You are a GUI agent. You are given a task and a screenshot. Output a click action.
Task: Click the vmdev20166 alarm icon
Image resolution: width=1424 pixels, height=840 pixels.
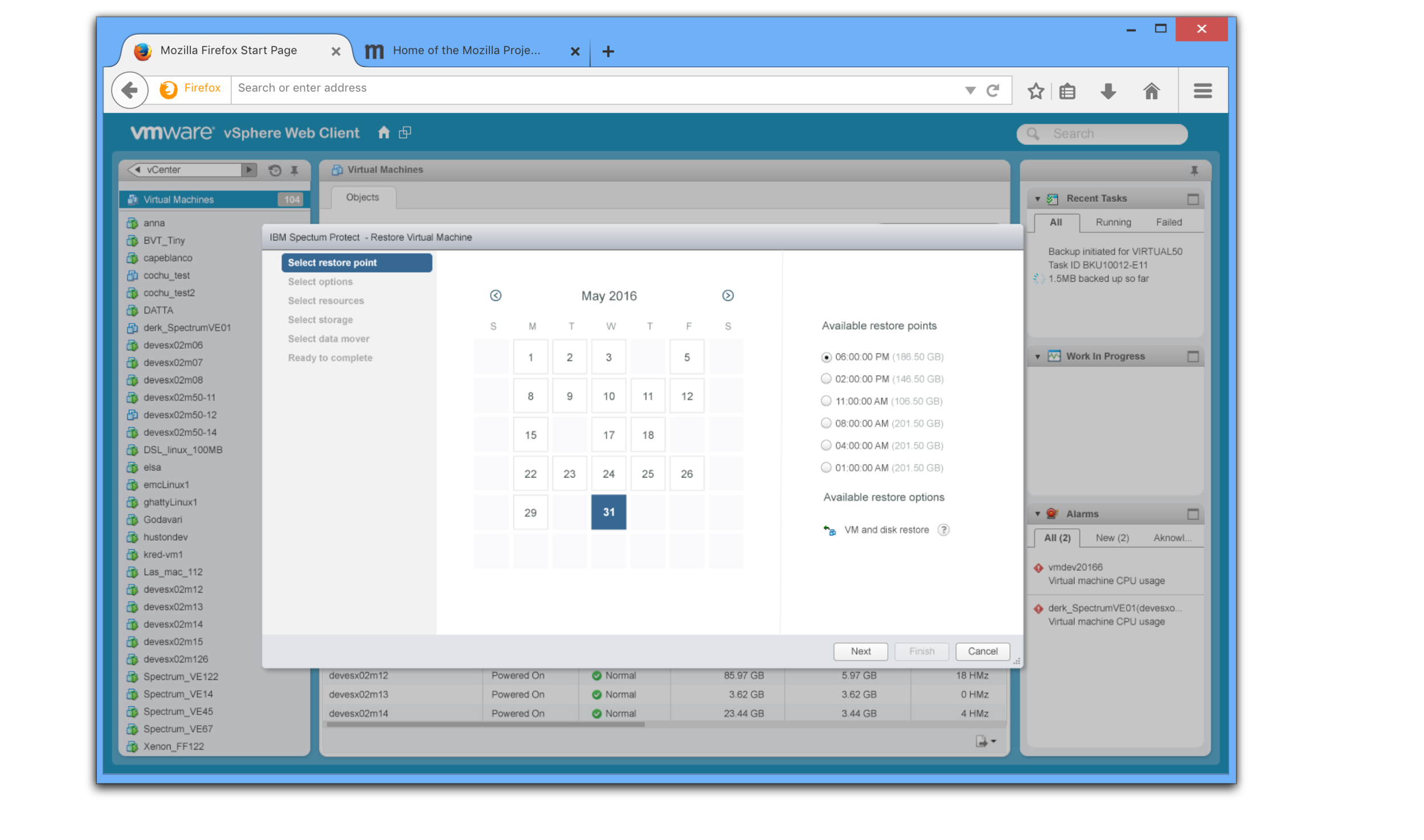coord(1038,568)
